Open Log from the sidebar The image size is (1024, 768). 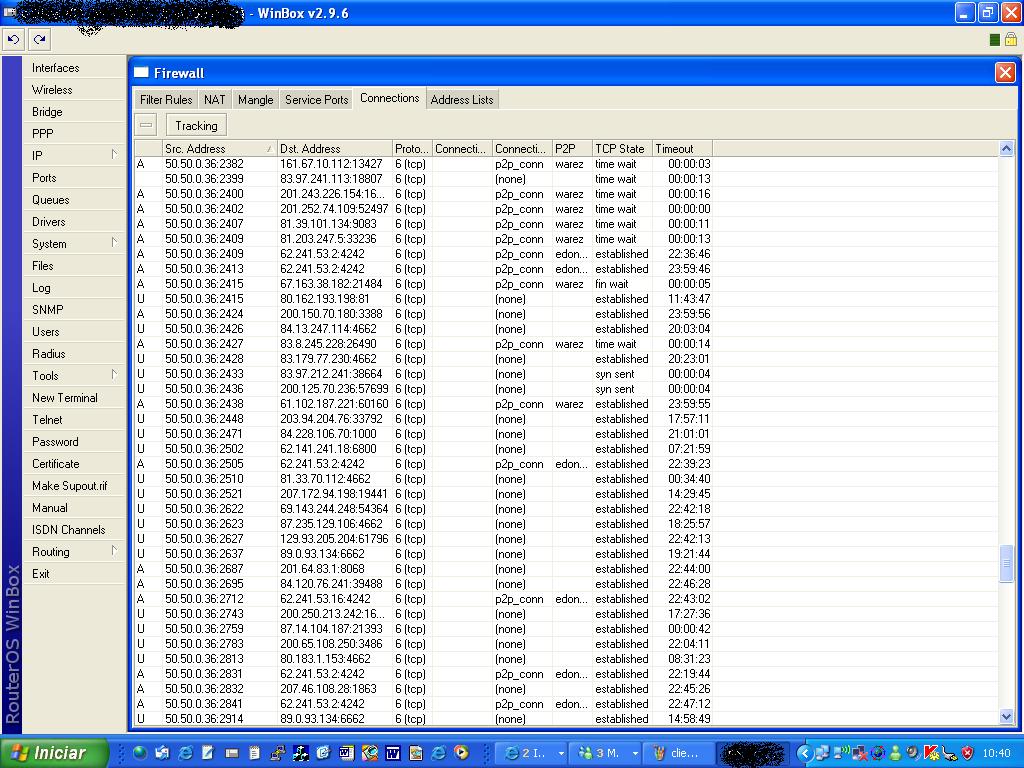[74, 287]
